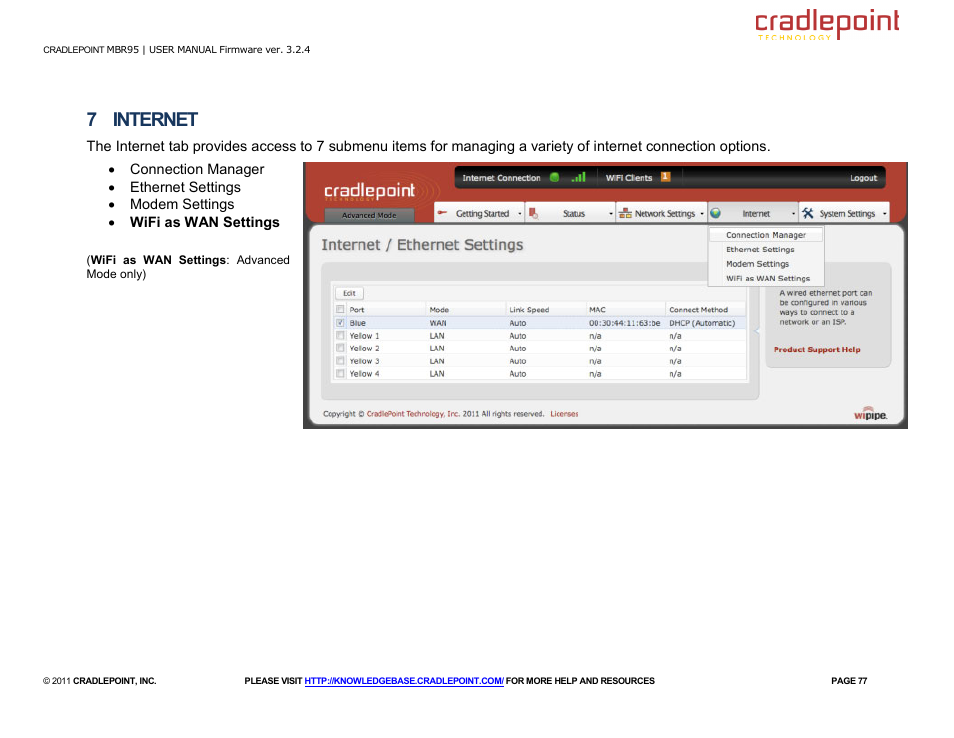Expand the Network Settings dropdown arrow
The image size is (954, 738).
tap(702, 214)
